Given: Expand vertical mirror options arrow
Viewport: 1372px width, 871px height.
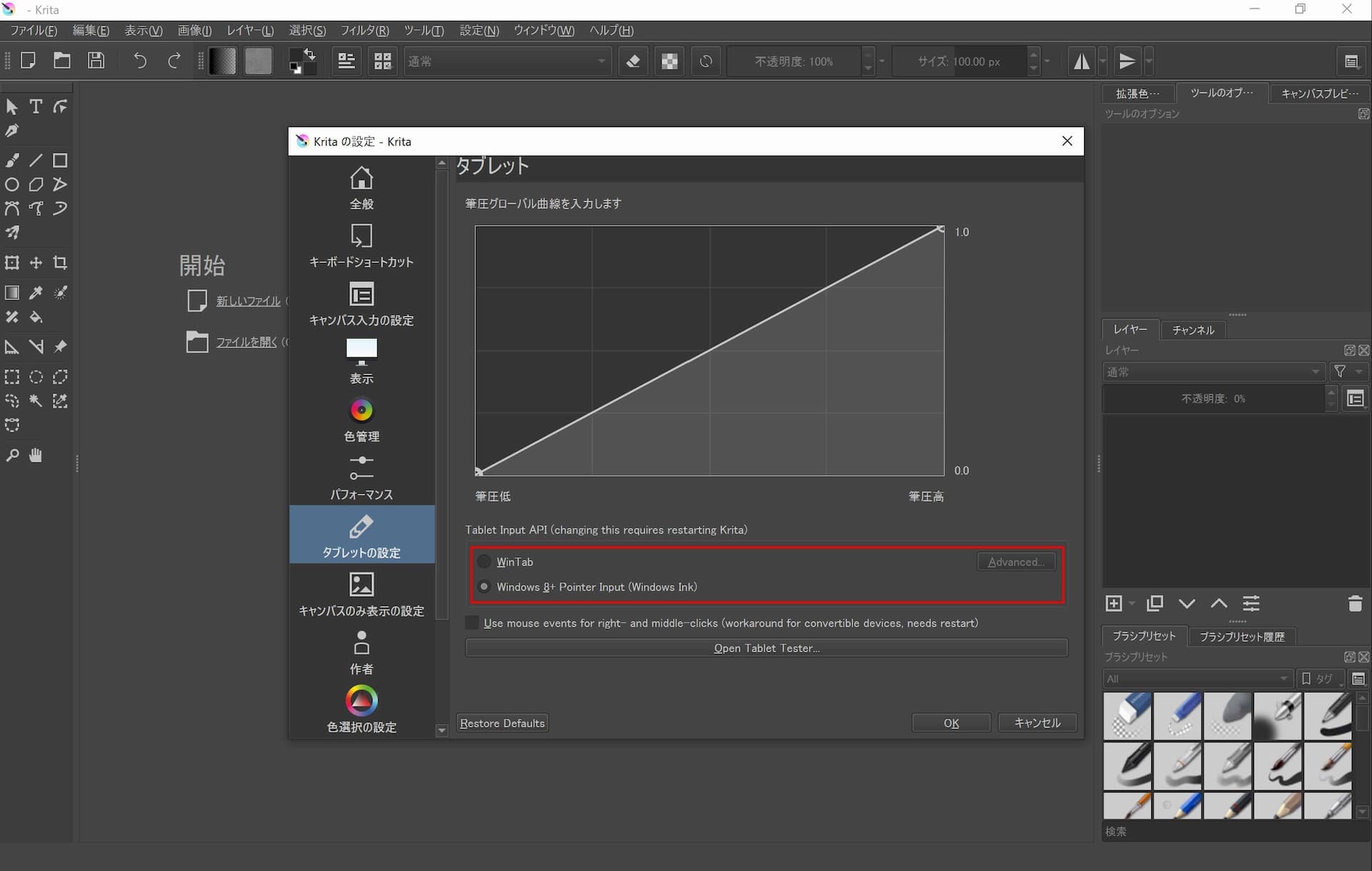Looking at the screenshot, I should 1149,61.
